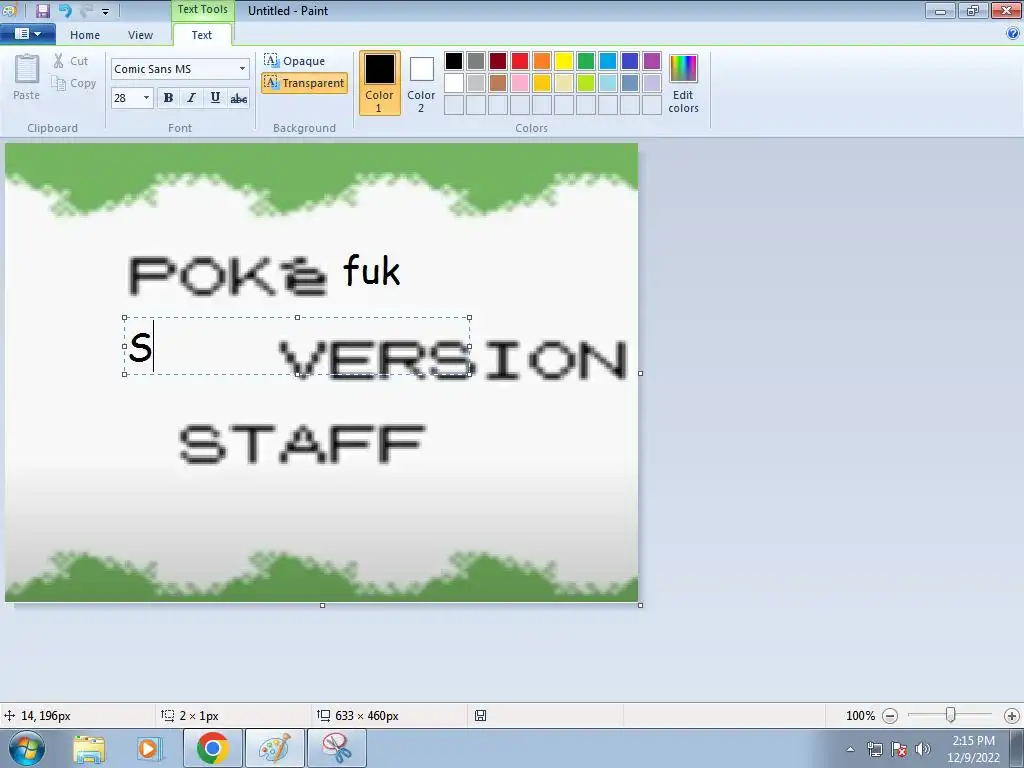Pick the white color swatch
Viewport: 1024px width, 768px height.
point(454,83)
